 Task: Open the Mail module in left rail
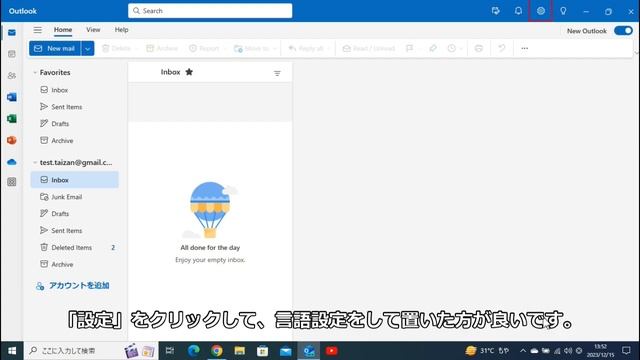pos(12,32)
